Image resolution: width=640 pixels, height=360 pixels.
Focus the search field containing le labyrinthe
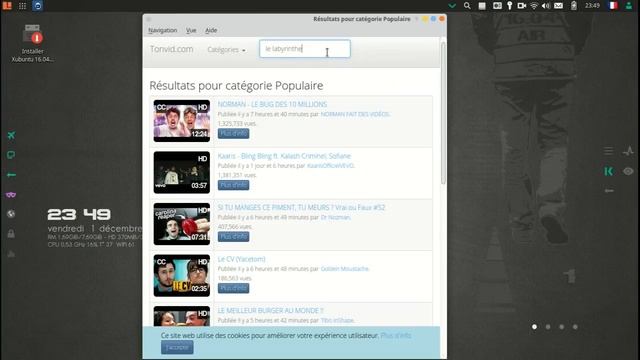pos(305,49)
